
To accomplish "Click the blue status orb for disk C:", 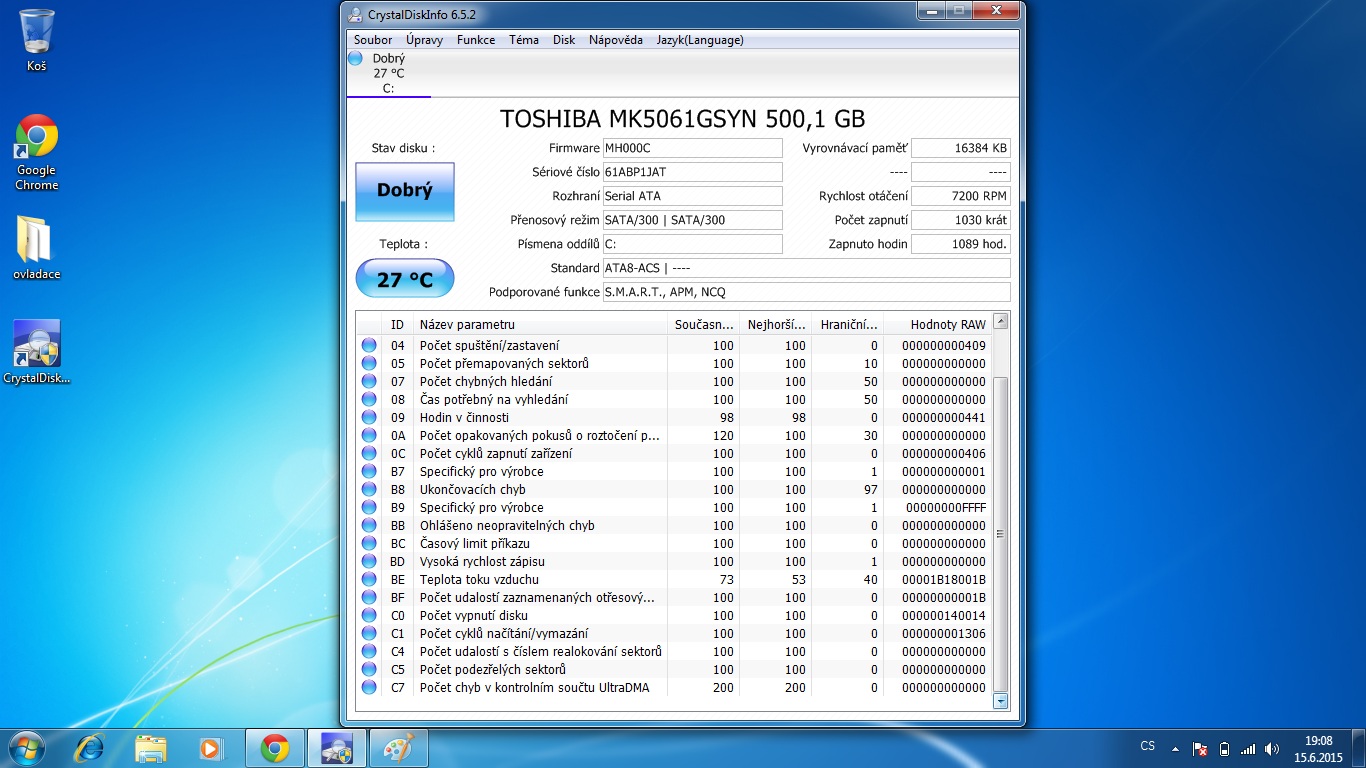I will [355, 59].
